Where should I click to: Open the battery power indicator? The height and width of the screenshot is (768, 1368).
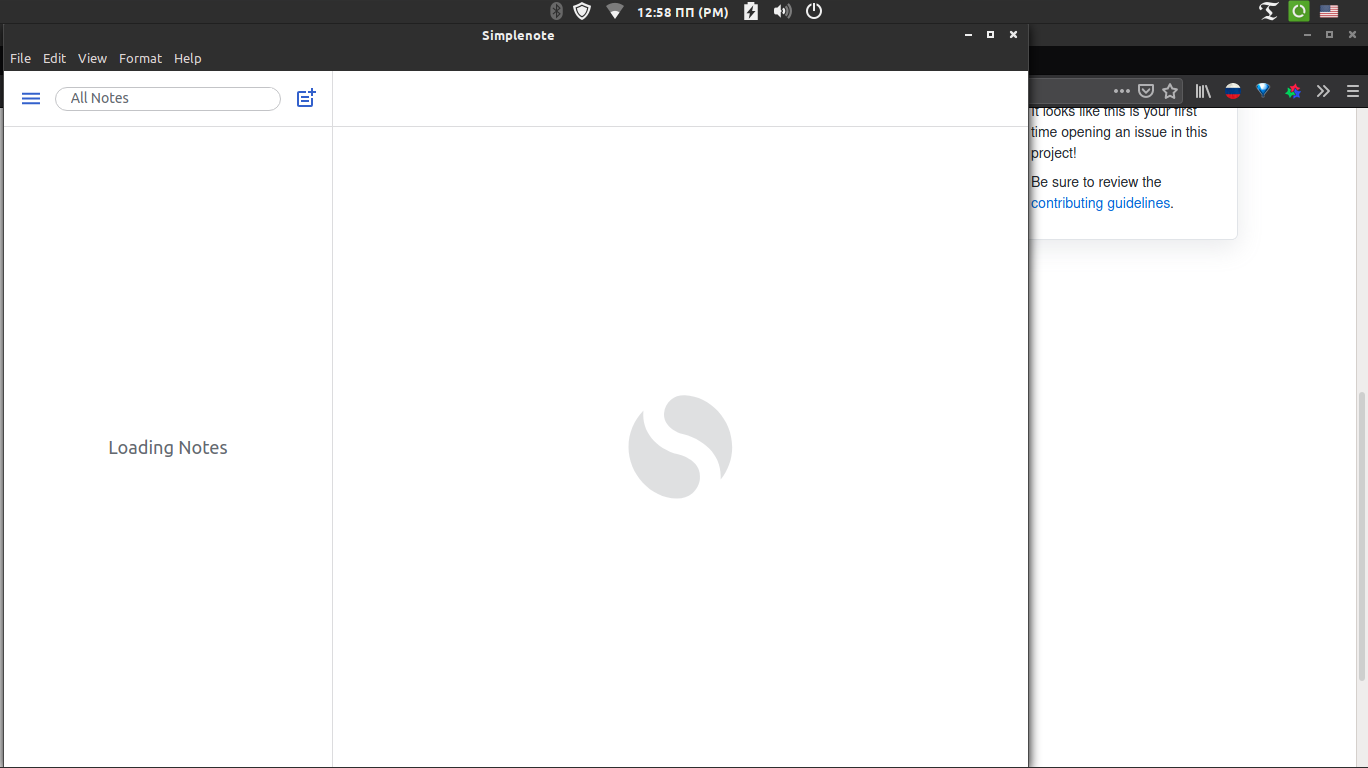coord(751,11)
